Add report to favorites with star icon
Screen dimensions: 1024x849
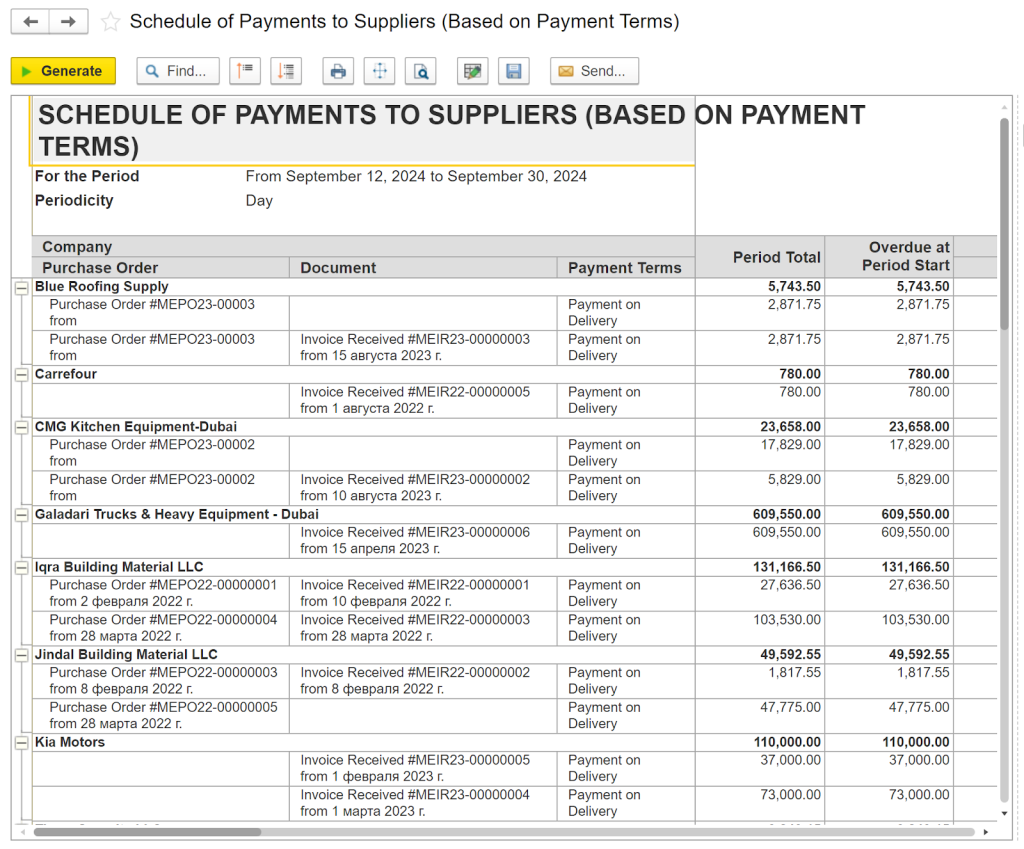coord(110,22)
